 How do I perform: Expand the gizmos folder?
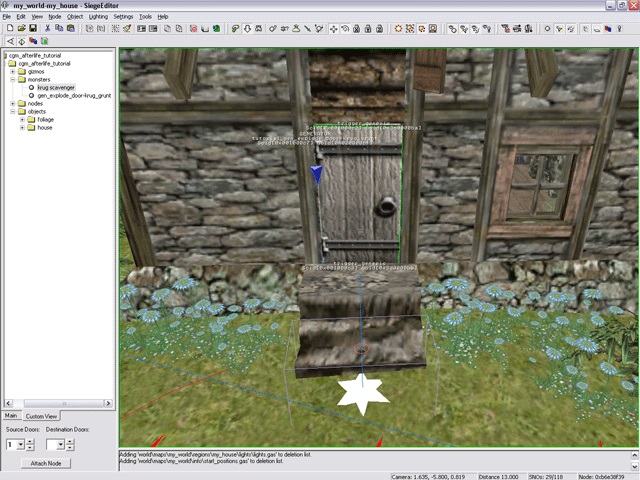click(13, 71)
